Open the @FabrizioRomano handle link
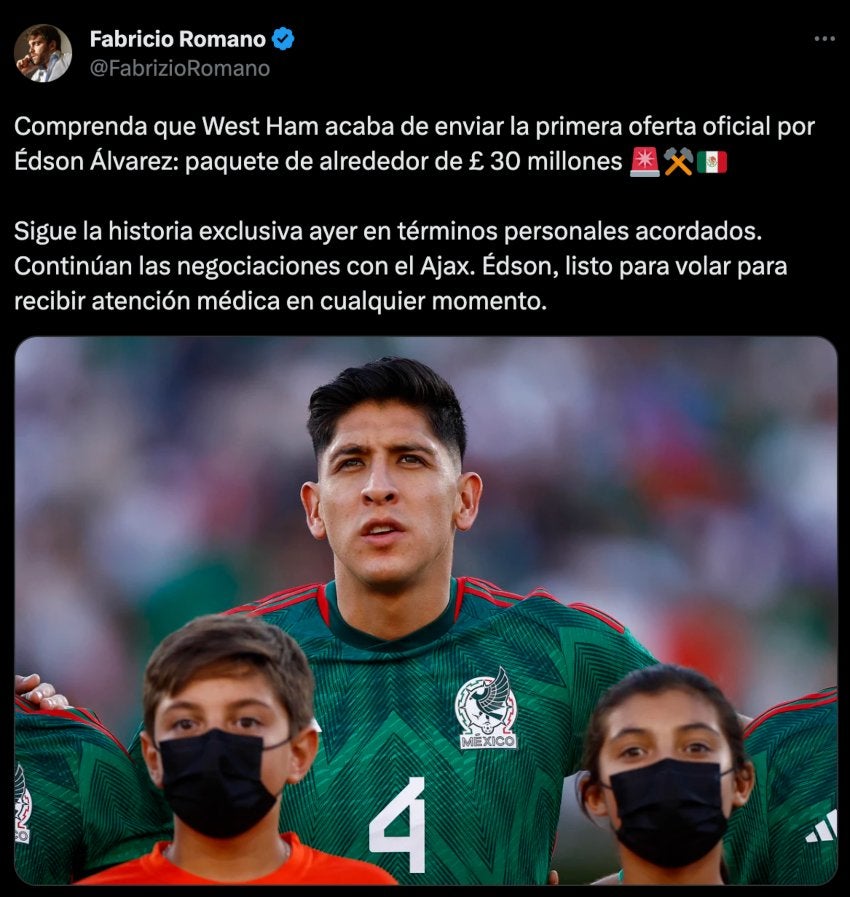This screenshot has width=850, height=897. (x=180, y=69)
